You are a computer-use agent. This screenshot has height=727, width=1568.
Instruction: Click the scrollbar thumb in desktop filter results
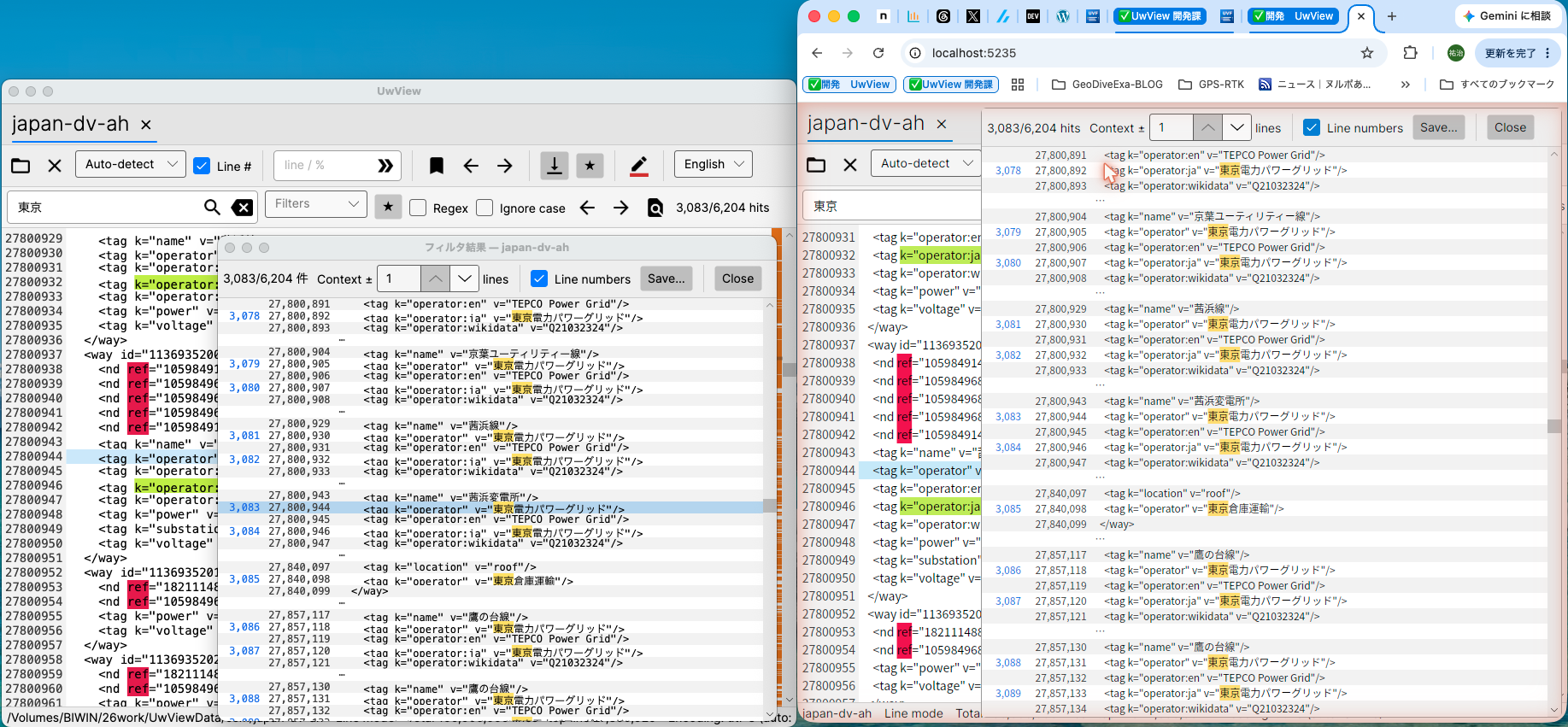(769, 506)
